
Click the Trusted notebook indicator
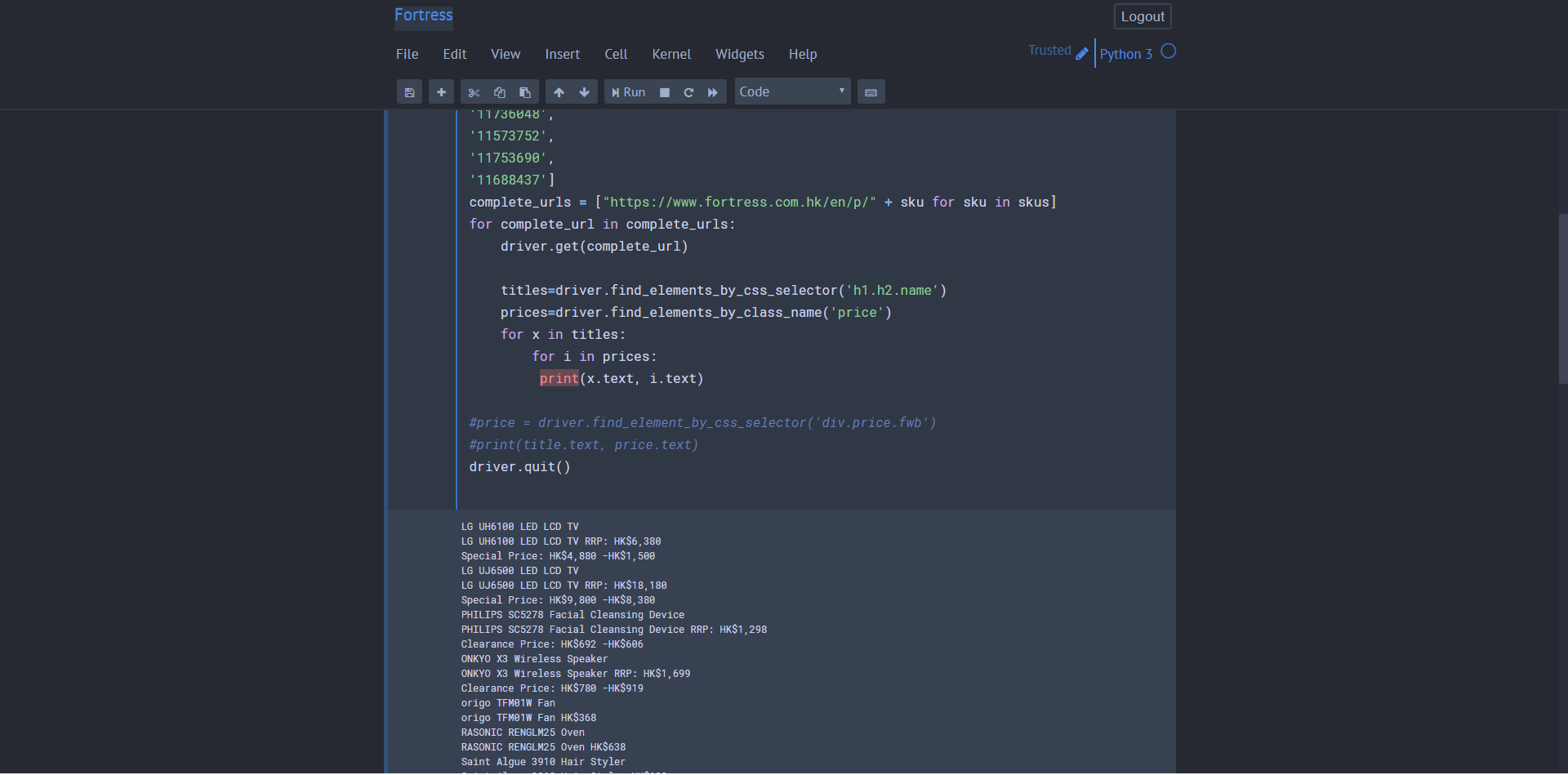1049,51
